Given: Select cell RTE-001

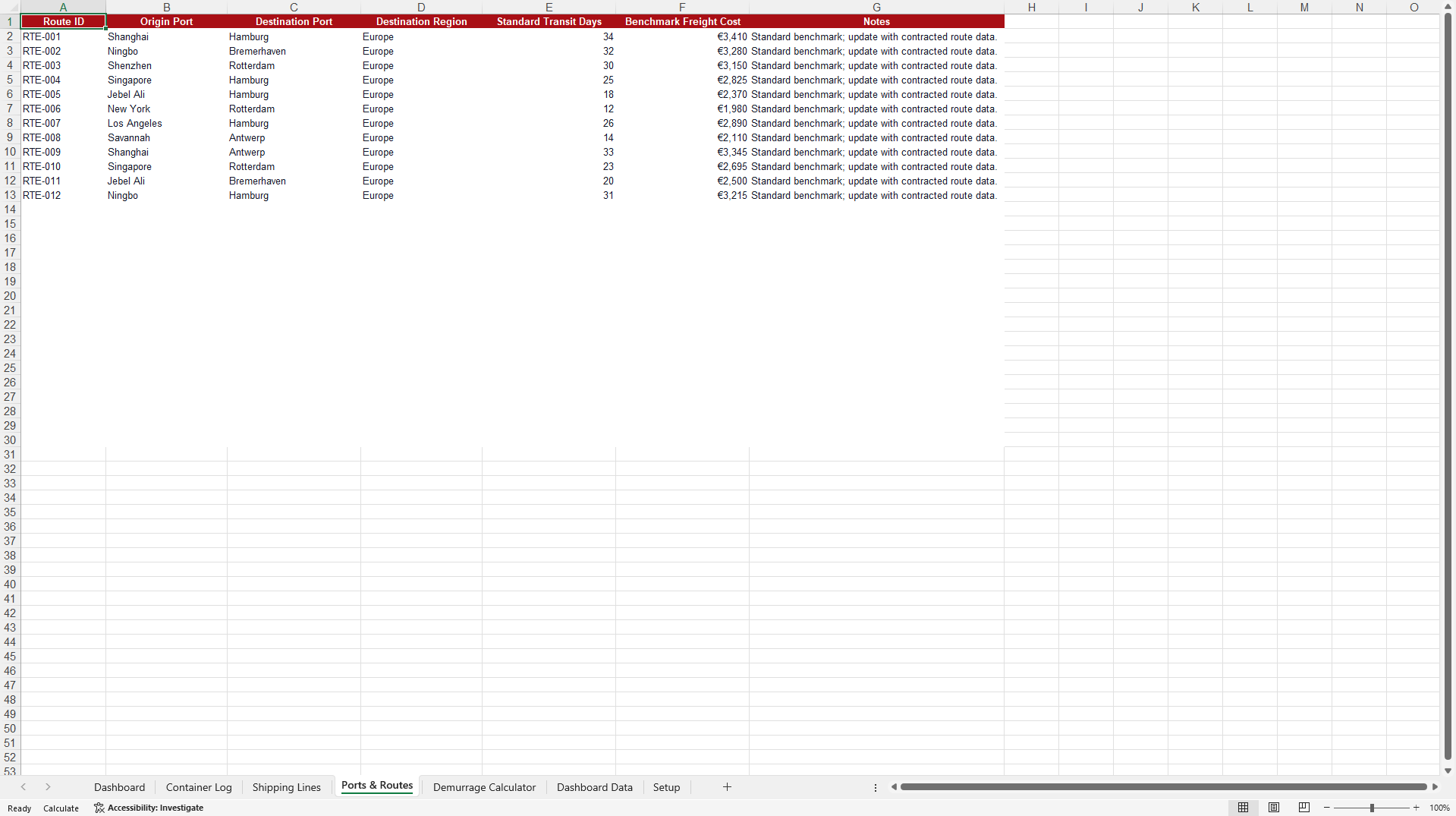Looking at the screenshot, I should pyautogui.click(x=63, y=36).
